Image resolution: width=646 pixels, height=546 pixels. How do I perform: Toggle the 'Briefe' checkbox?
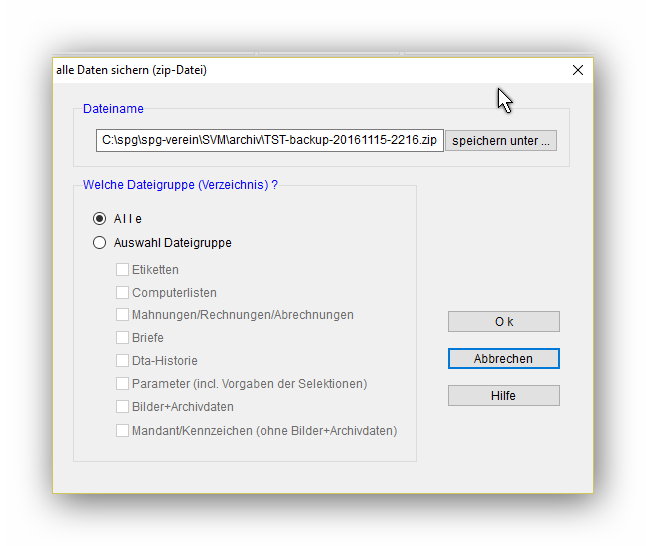coord(122,338)
